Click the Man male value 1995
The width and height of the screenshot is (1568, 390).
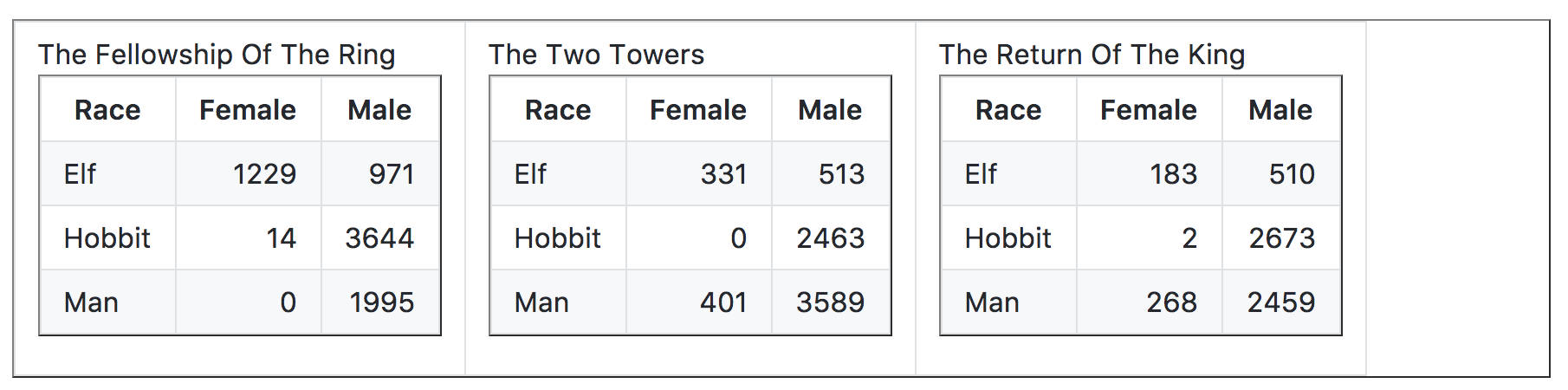[381, 302]
